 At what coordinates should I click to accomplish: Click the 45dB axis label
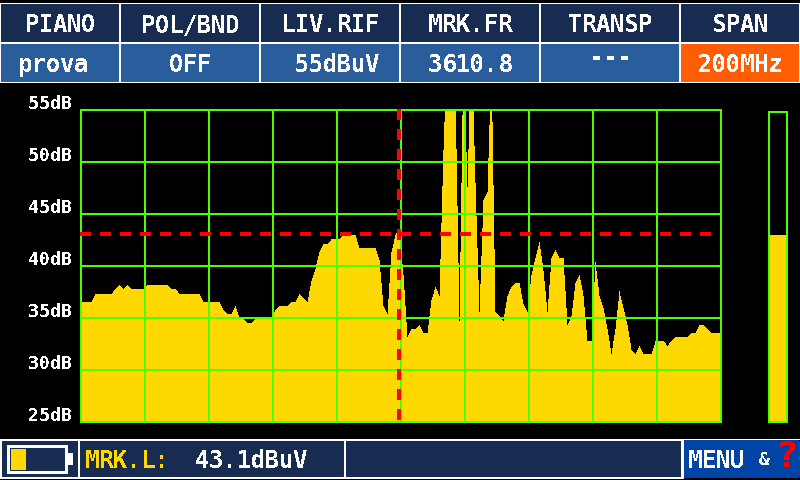(x=50, y=207)
